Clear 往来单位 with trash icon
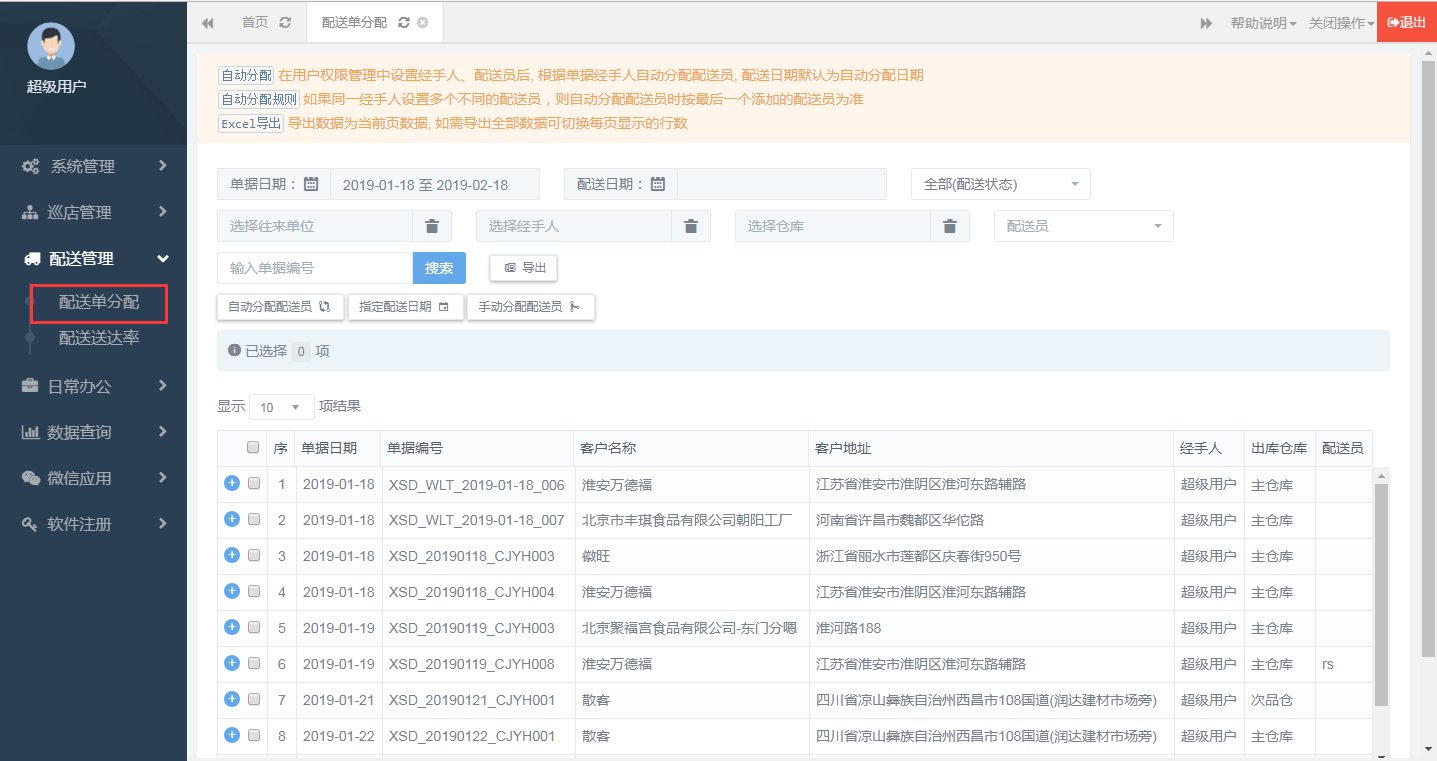 (432, 226)
